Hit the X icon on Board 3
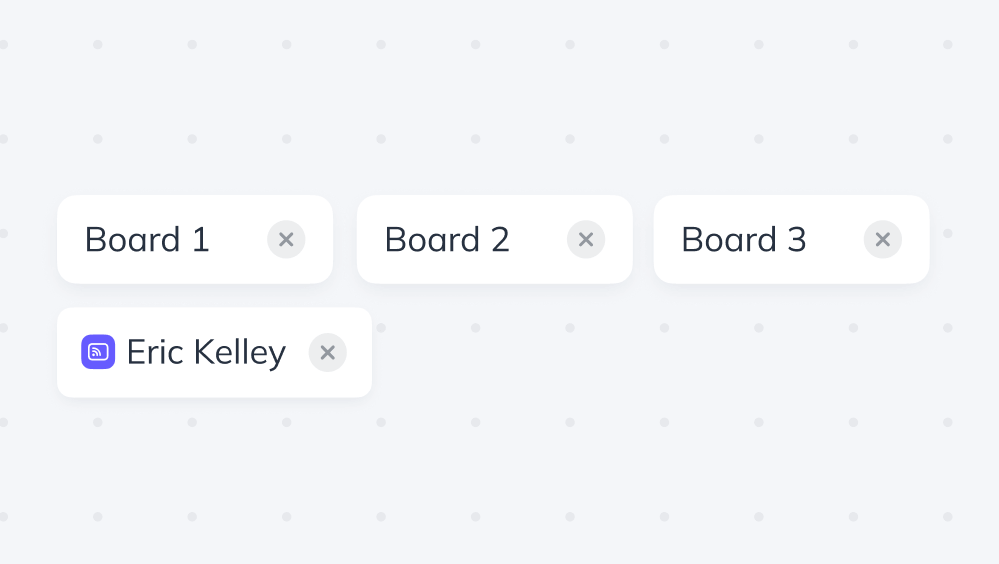 [x=883, y=240]
